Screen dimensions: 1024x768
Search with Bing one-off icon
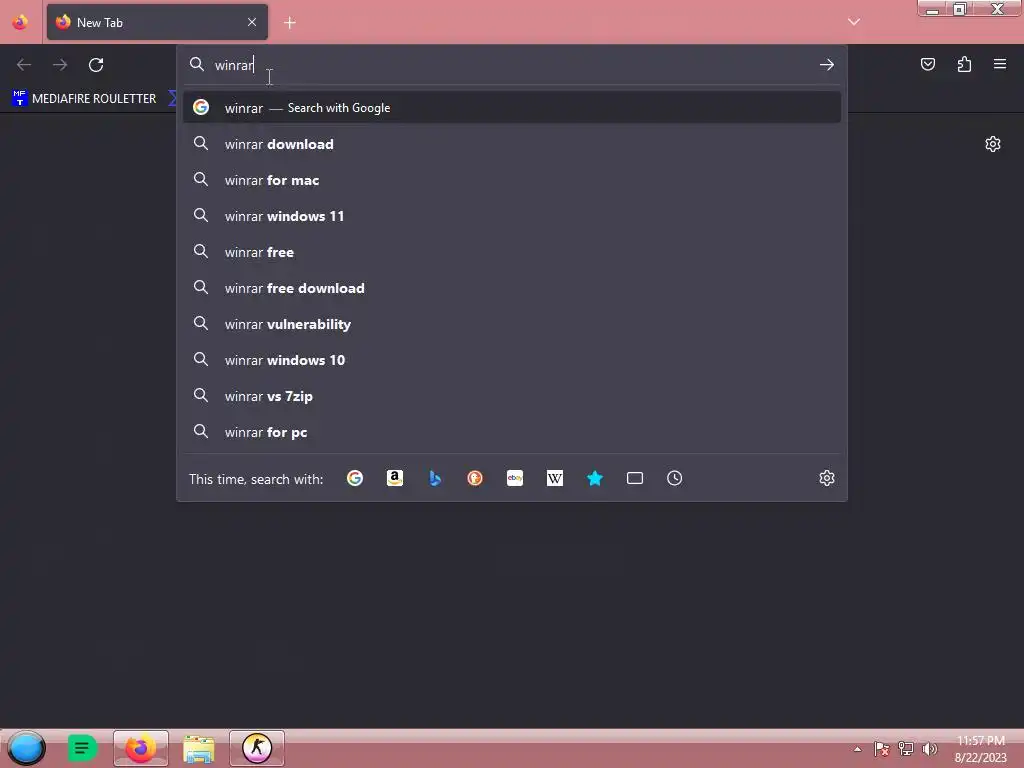point(435,479)
